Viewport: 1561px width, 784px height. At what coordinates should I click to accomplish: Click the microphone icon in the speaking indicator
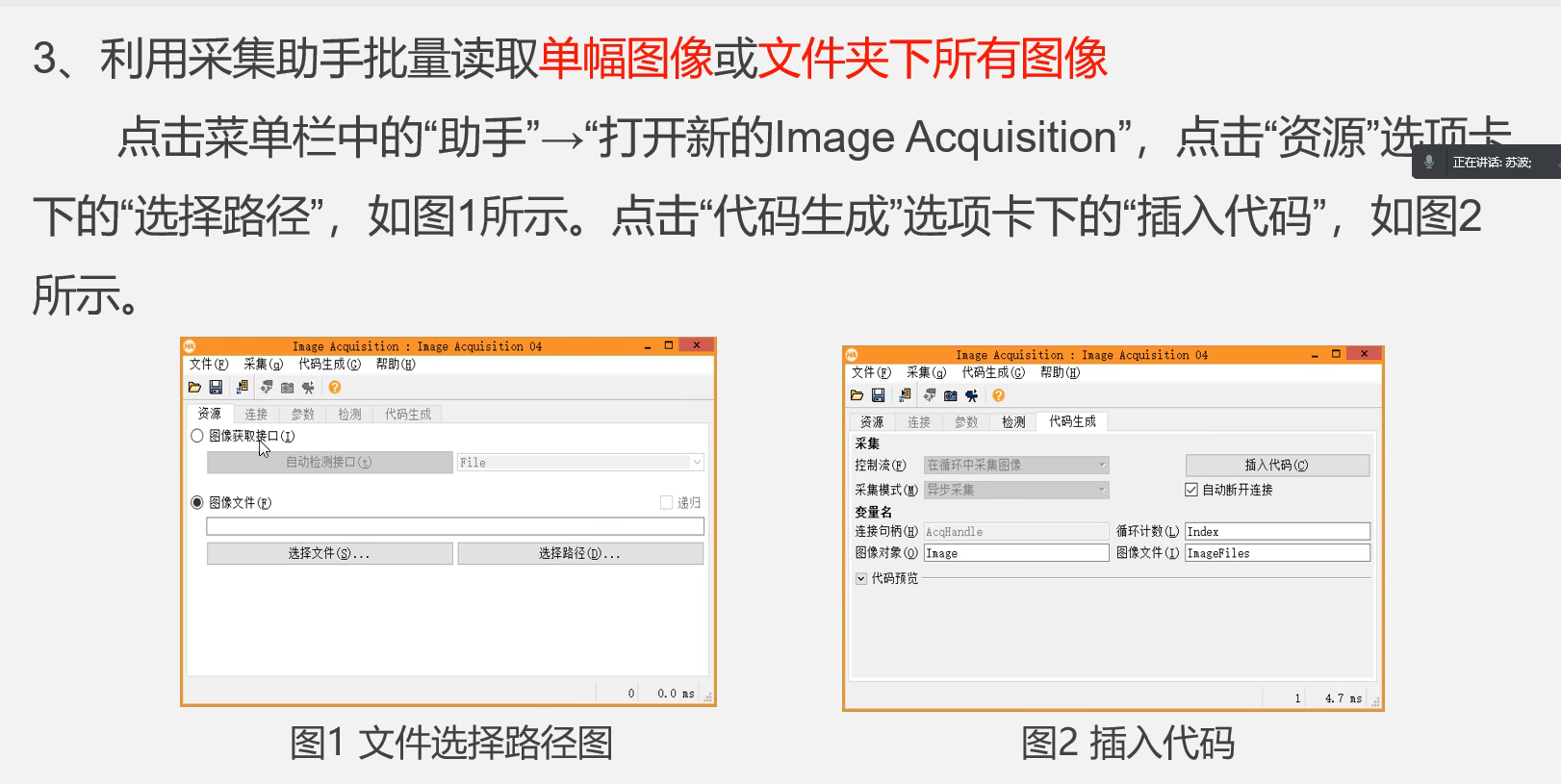1429,163
